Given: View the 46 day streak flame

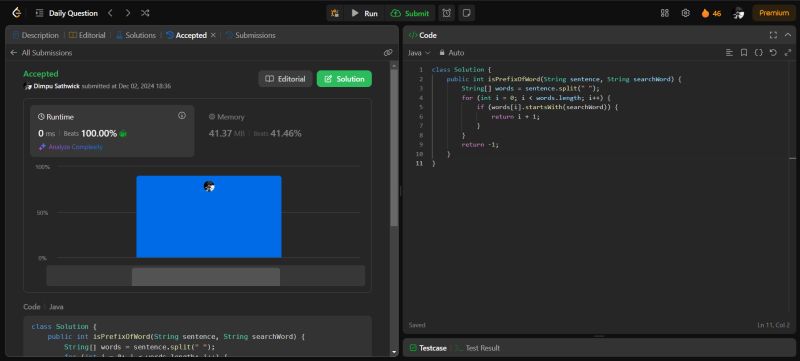Looking at the screenshot, I should coord(711,13).
